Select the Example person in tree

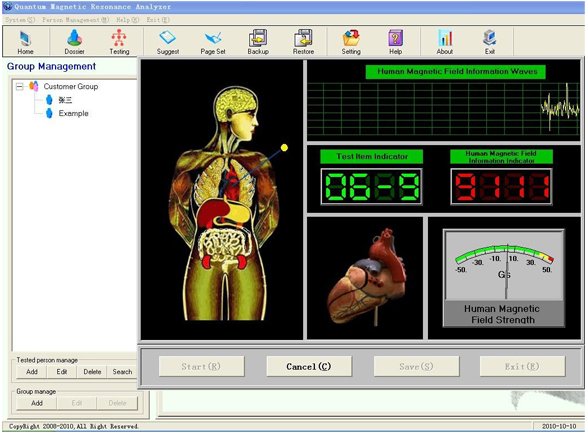tap(73, 113)
